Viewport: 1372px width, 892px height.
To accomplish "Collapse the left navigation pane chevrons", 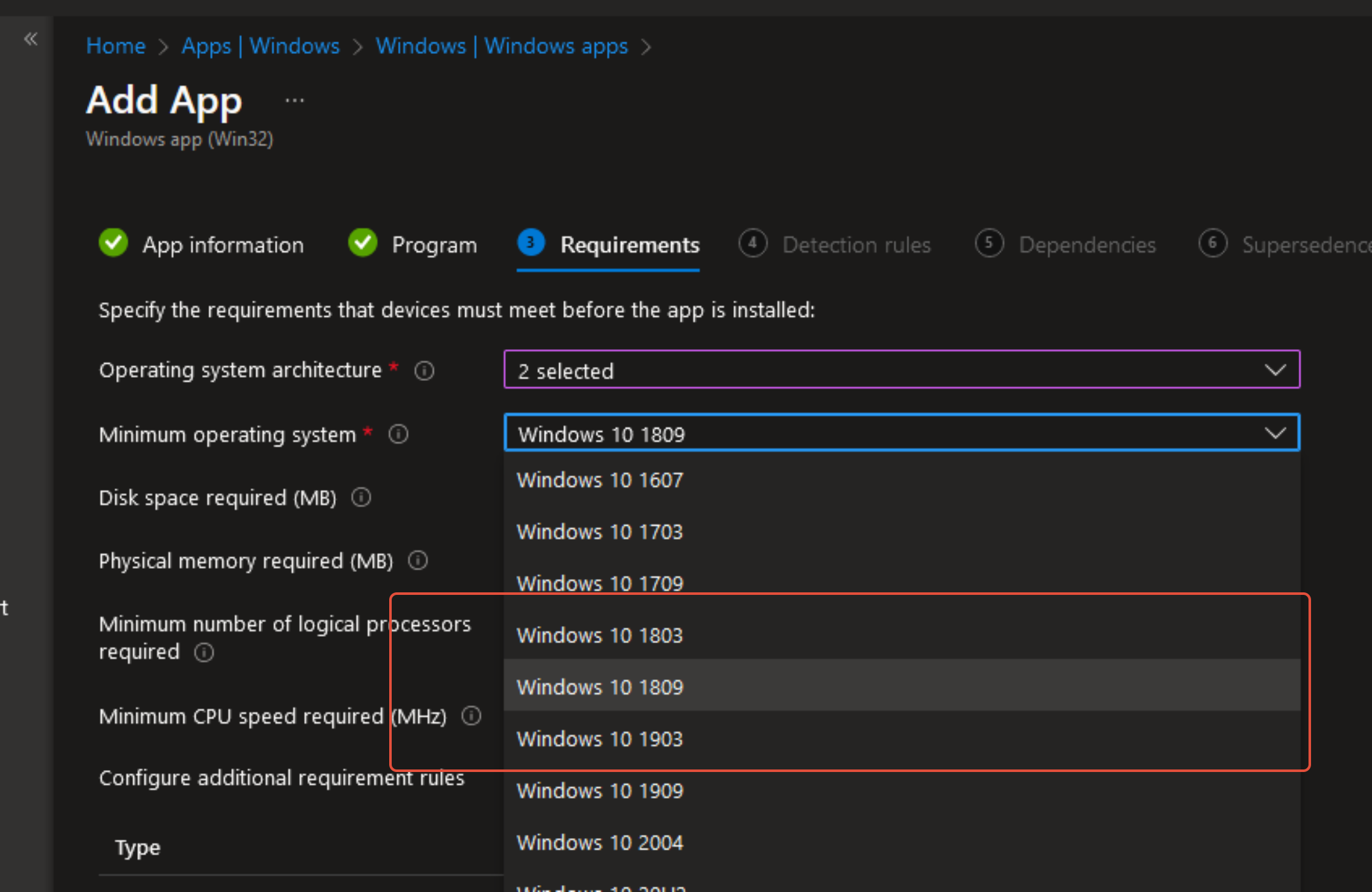I will pos(30,39).
